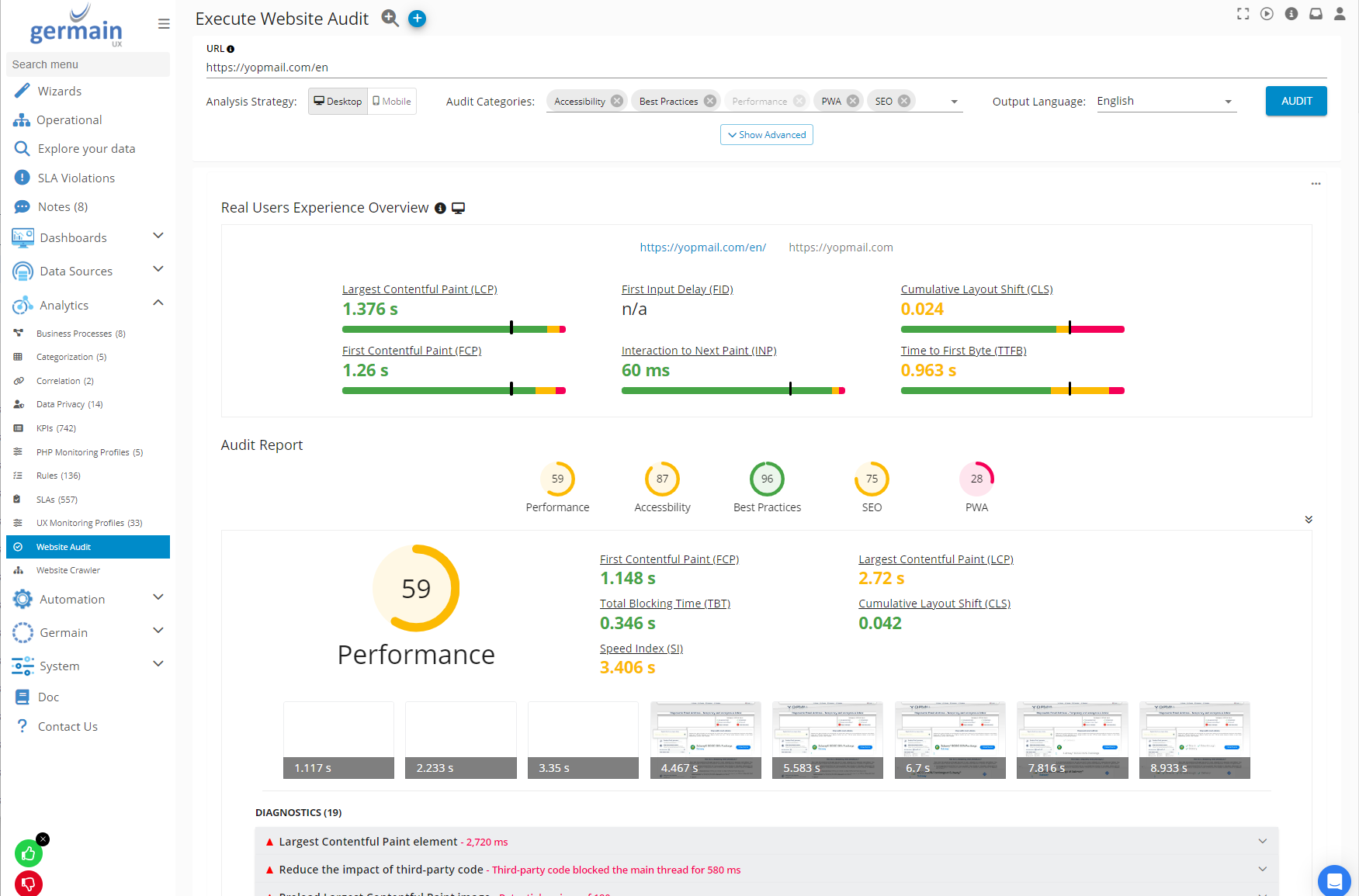The image size is (1359, 896).
Task: Open SLA Violations in the sidebar
Action: 76,178
